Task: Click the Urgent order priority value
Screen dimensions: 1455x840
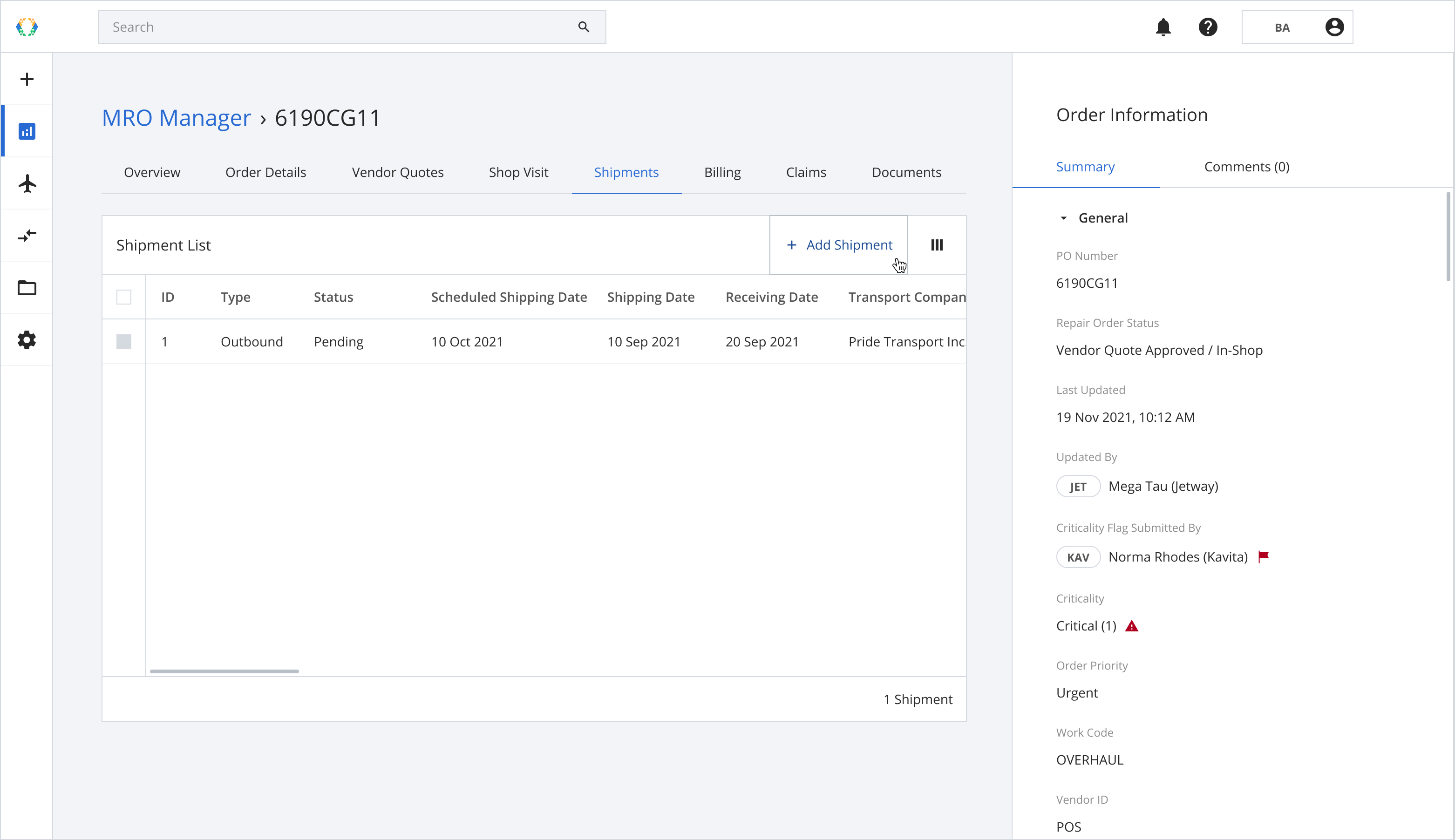Action: 1076,693
